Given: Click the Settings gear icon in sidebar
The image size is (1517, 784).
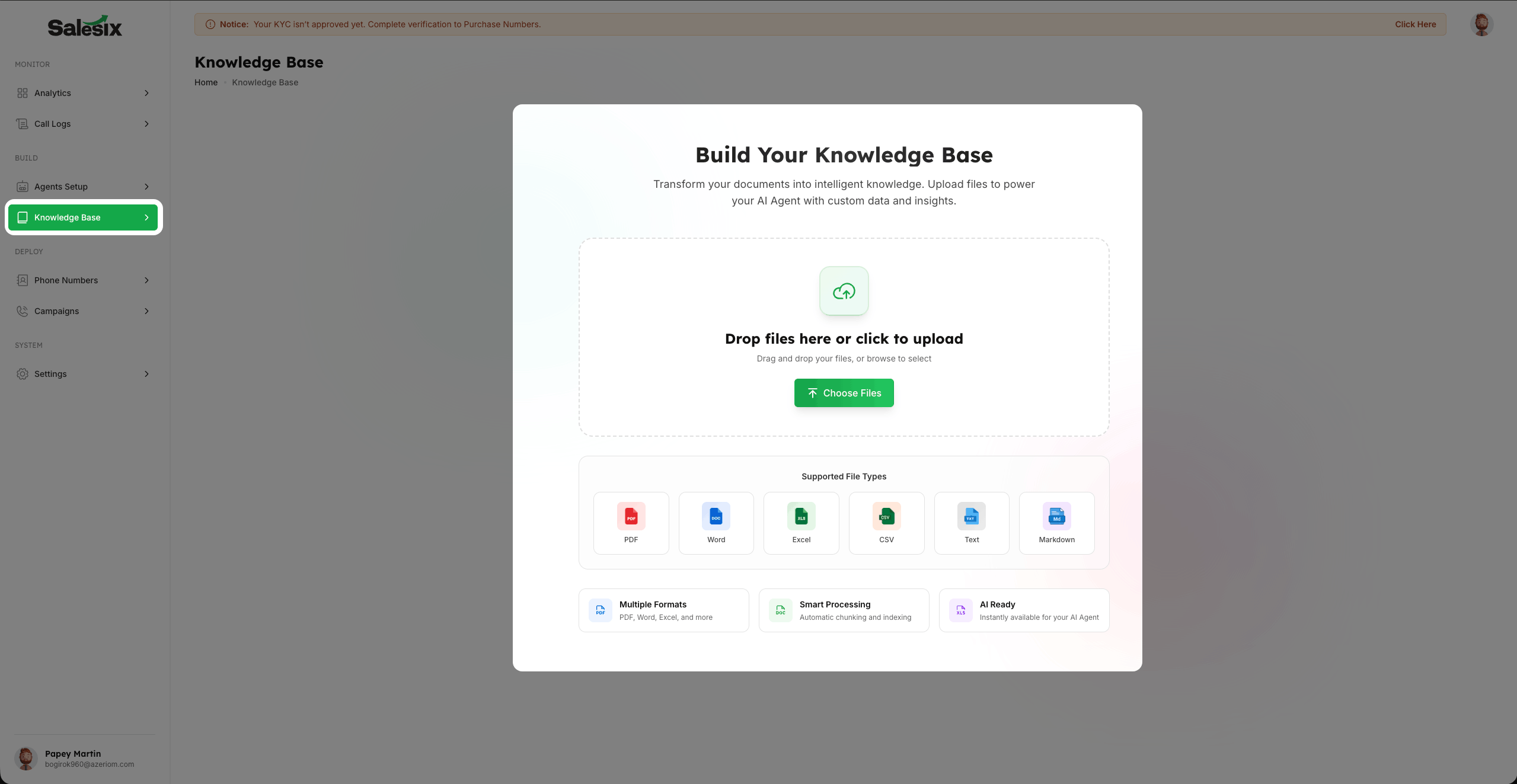Looking at the screenshot, I should 23,374.
